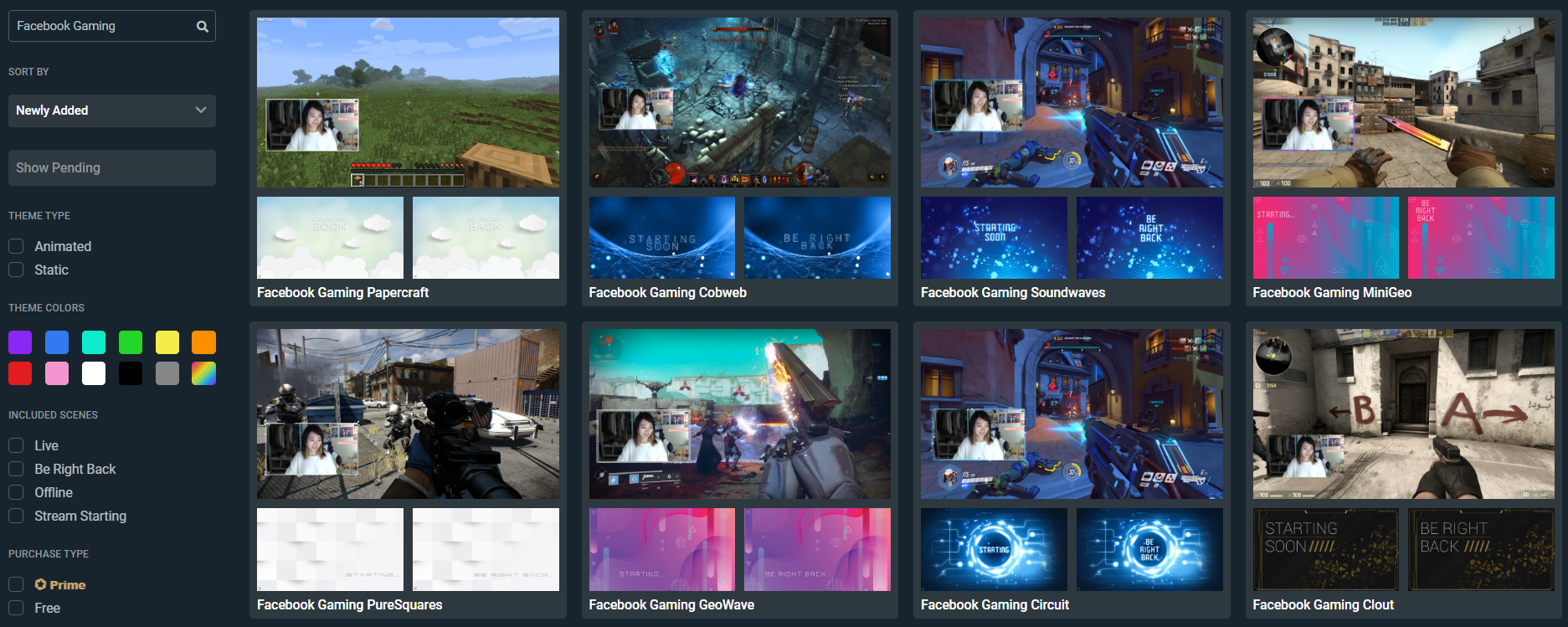The image size is (1568, 627).
Task: Select the black theme color swatch
Action: tap(131, 373)
